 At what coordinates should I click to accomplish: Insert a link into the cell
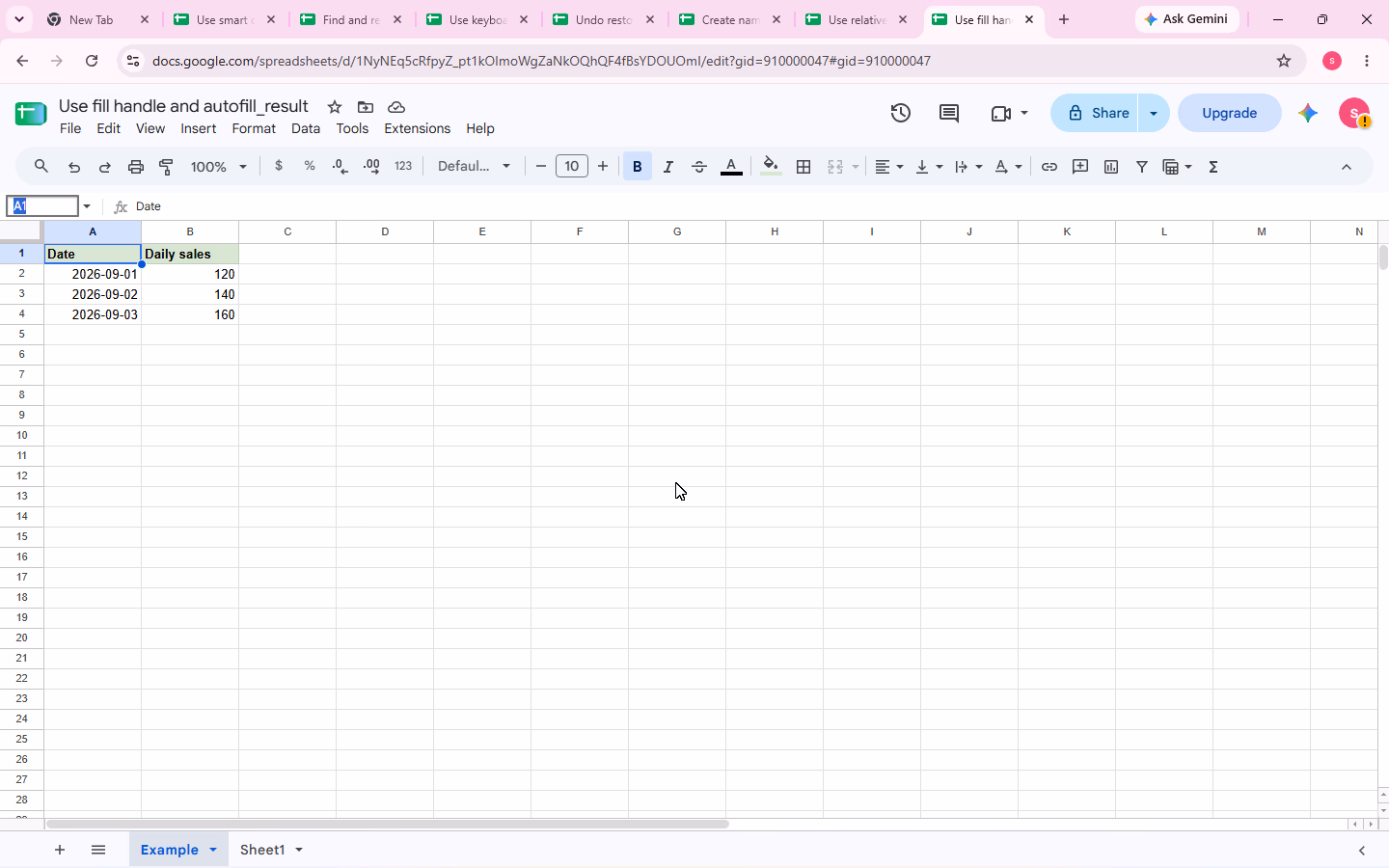(x=1049, y=167)
